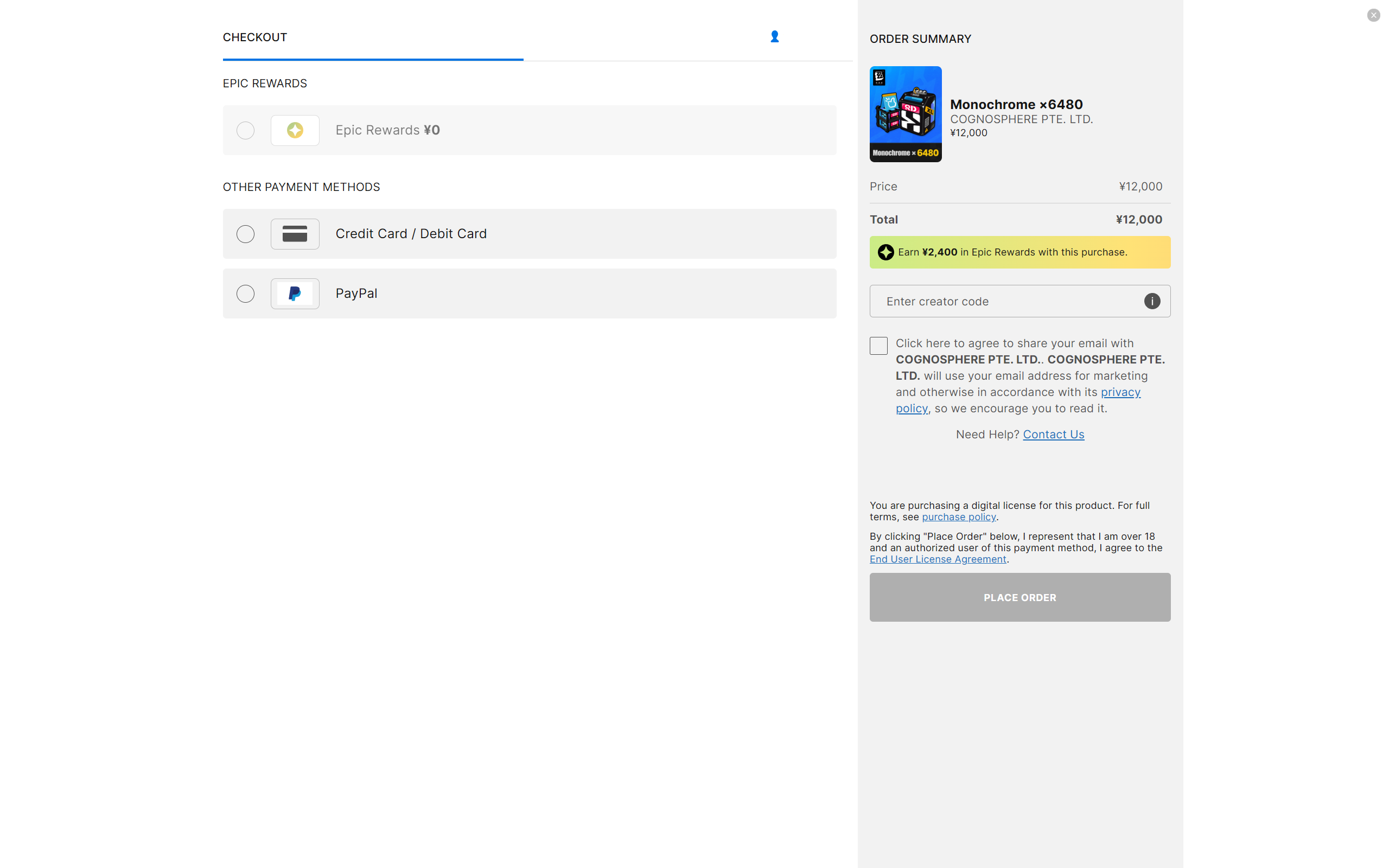Click the creator code info icon
The width and height of the screenshot is (1389, 868).
point(1151,302)
